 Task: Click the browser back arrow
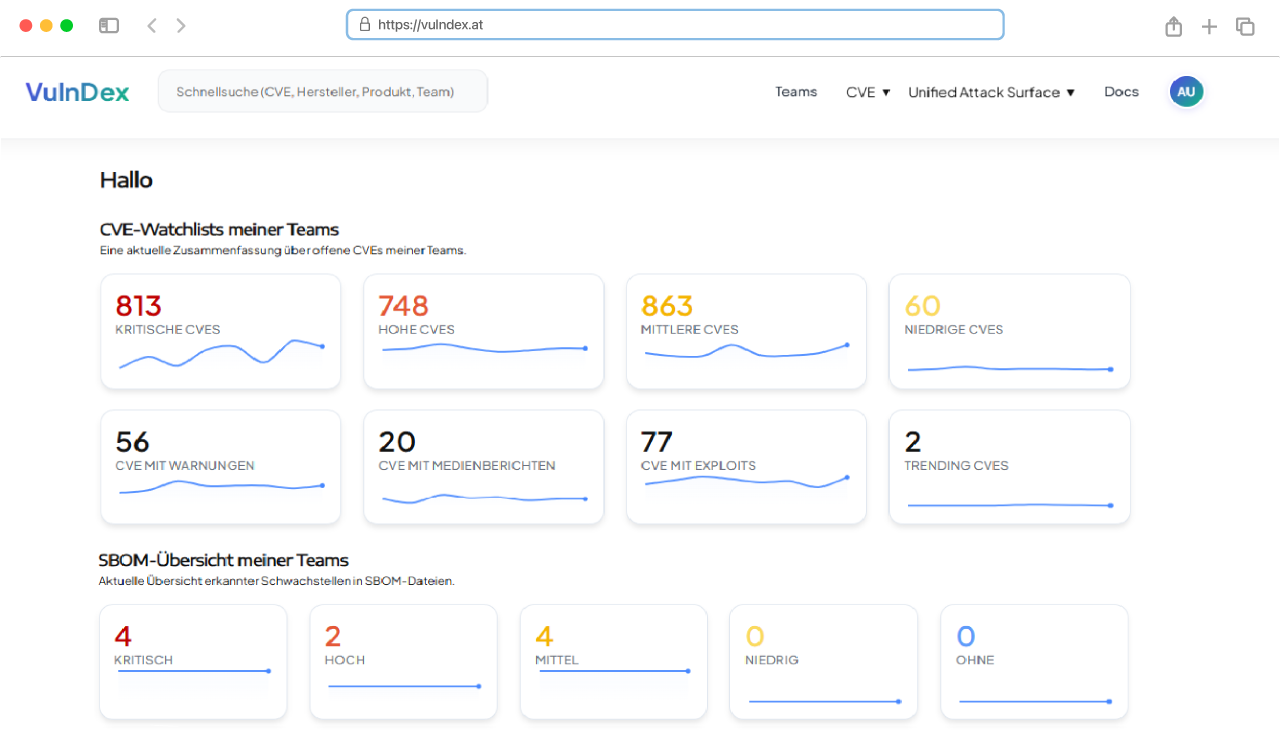pos(151,25)
